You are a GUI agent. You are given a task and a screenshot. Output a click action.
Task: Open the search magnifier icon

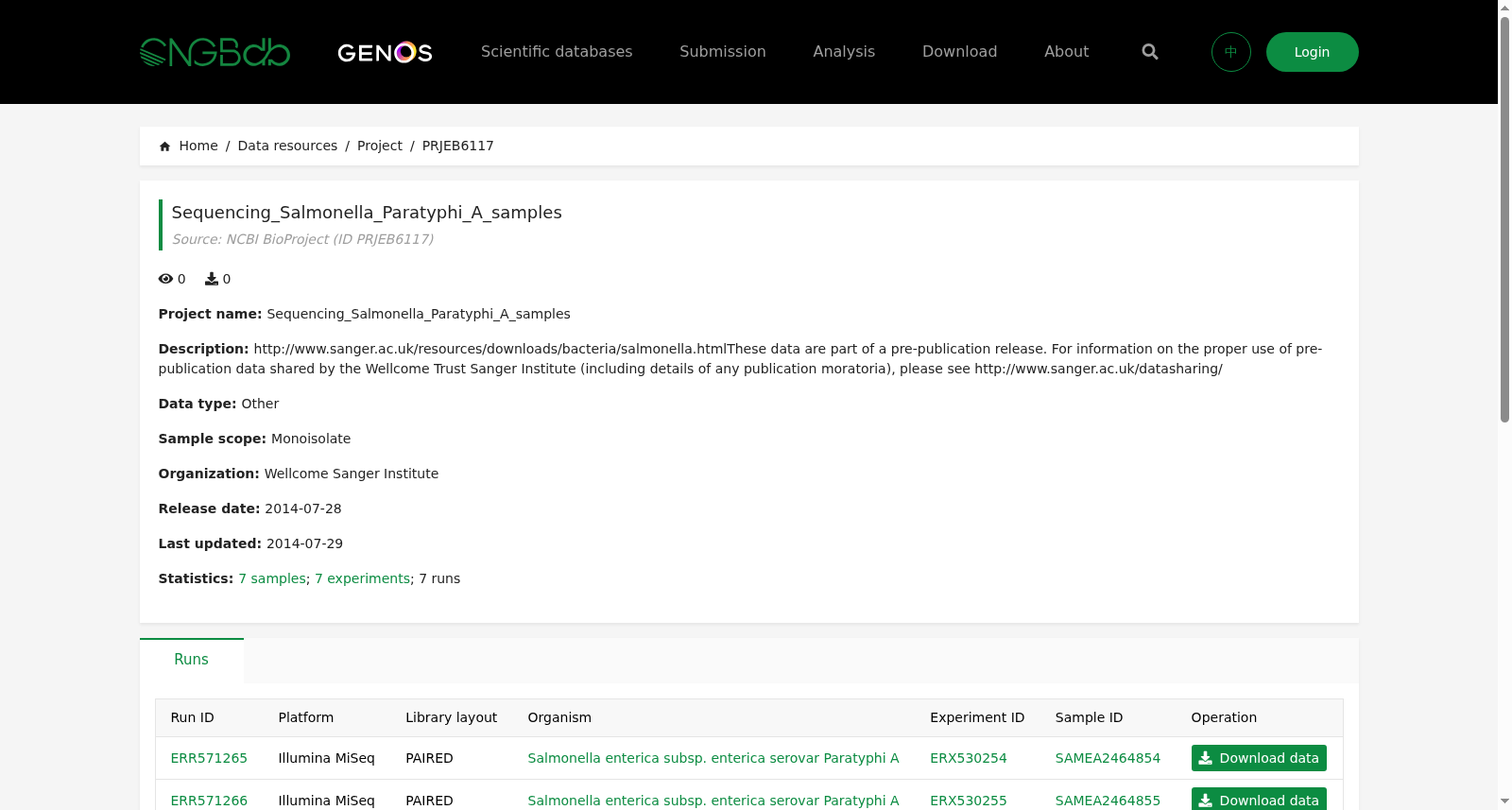click(1150, 52)
